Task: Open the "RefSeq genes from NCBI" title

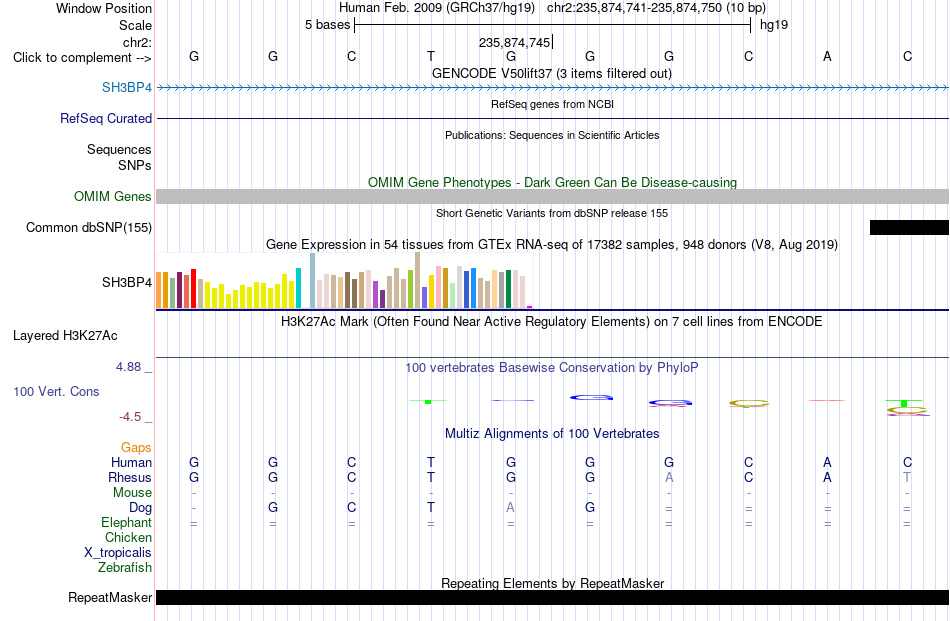Action: [x=552, y=104]
